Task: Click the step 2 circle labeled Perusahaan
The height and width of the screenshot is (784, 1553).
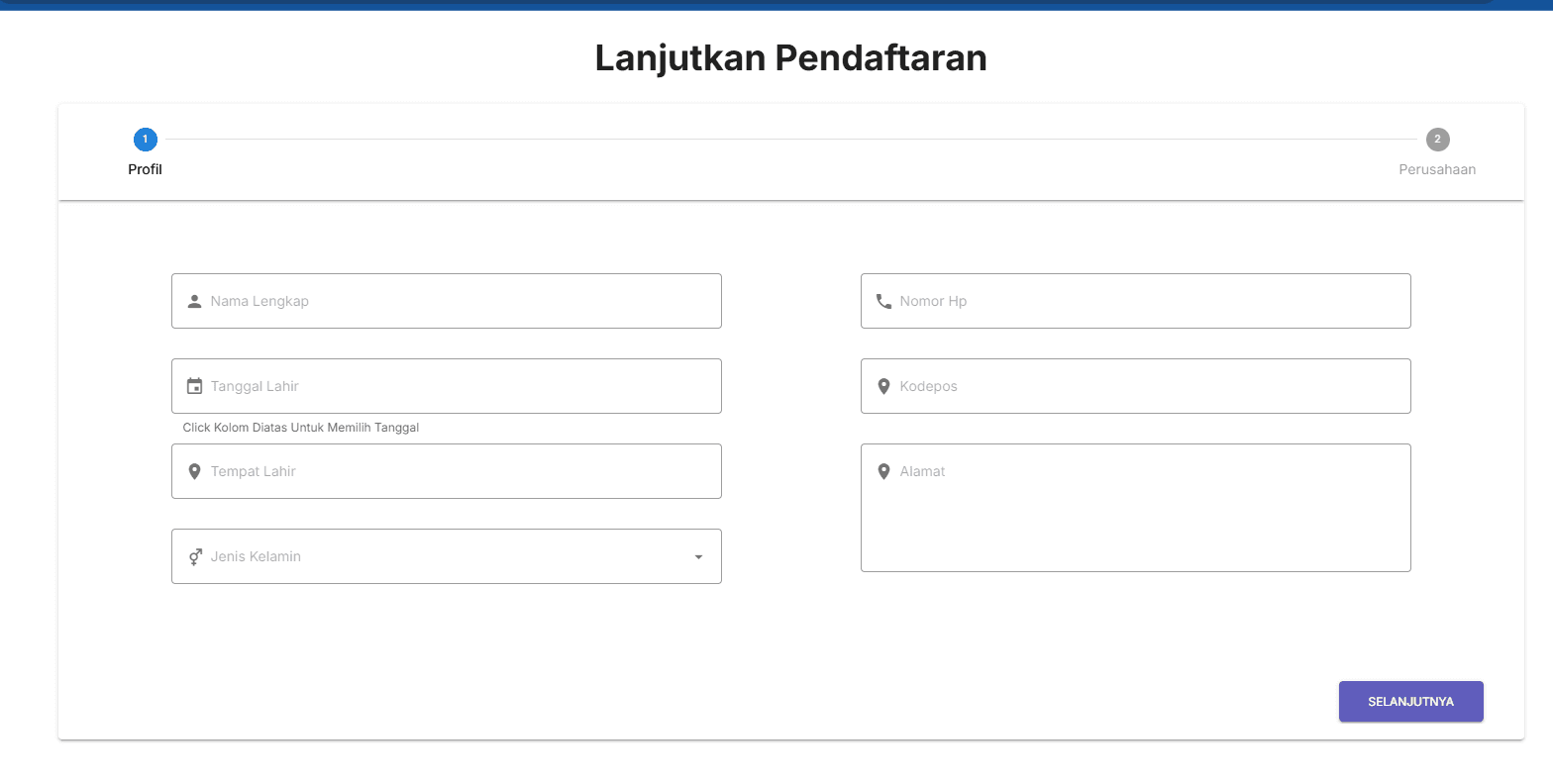Action: click(1437, 140)
